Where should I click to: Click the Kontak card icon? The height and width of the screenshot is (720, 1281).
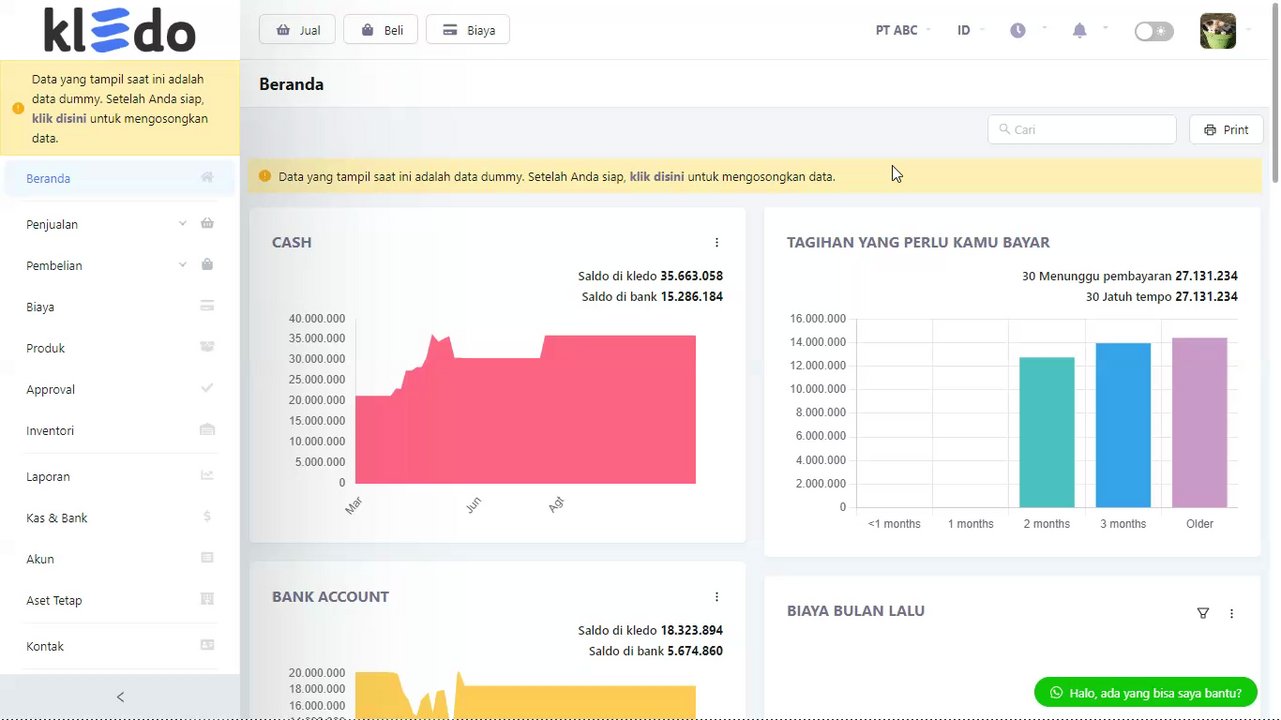point(207,645)
